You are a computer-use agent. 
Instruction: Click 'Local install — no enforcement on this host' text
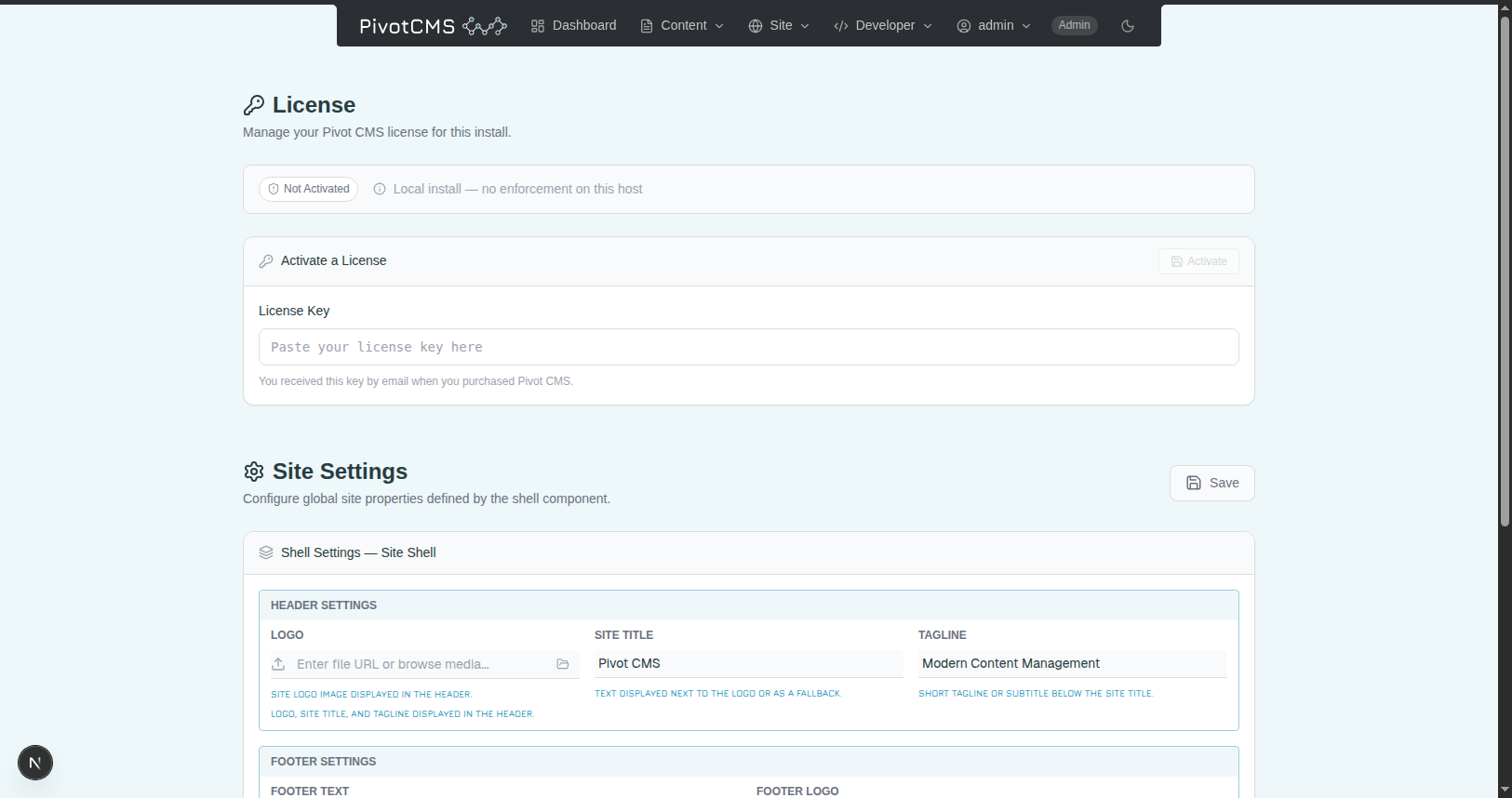(x=517, y=189)
